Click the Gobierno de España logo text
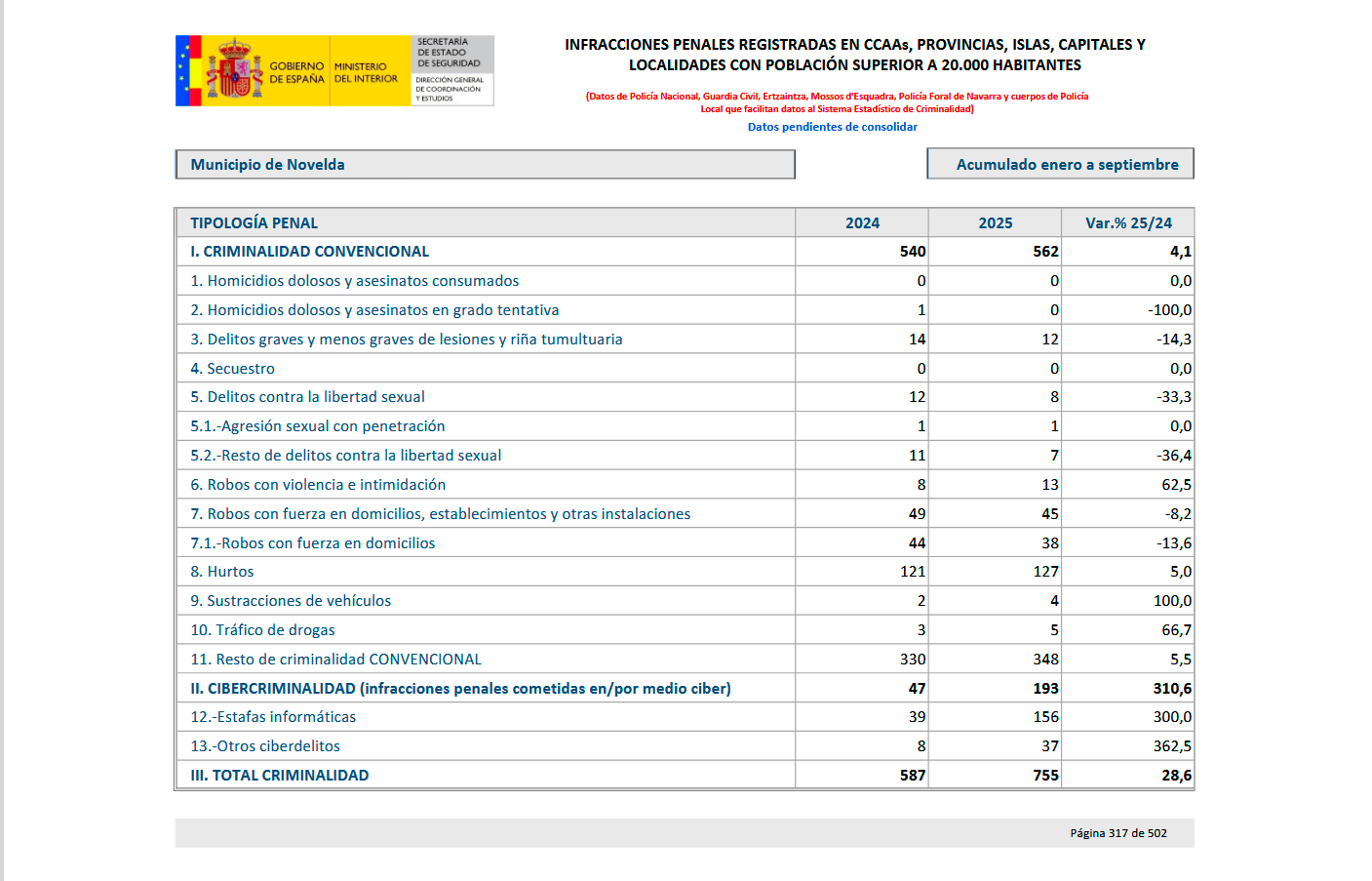 (296, 72)
